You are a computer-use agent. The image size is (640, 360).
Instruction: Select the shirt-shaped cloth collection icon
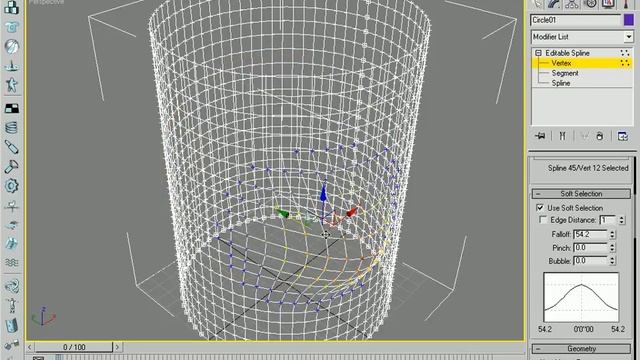coord(11,27)
